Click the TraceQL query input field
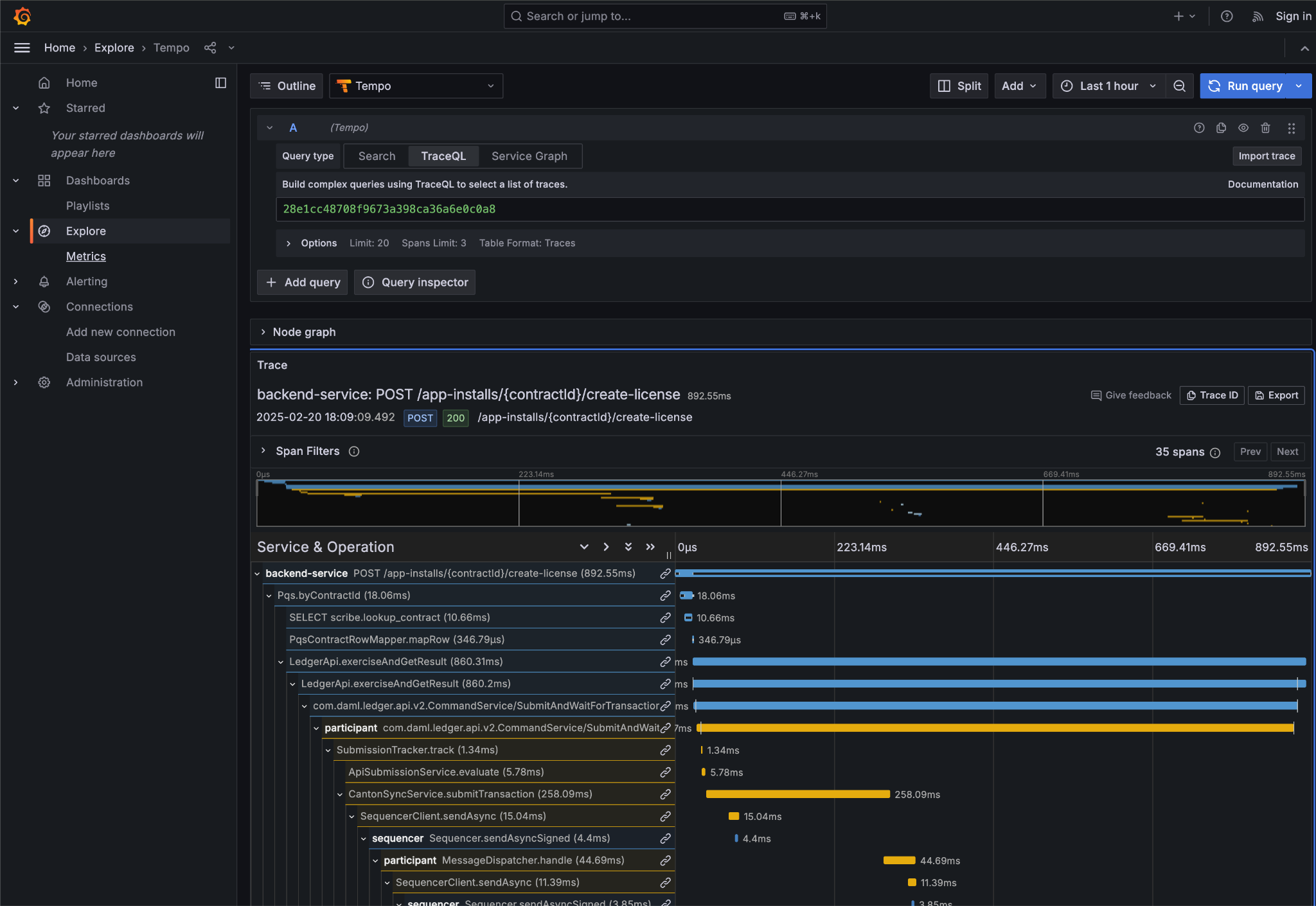Image resolution: width=1316 pixels, height=906 pixels. click(x=789, y=209)
